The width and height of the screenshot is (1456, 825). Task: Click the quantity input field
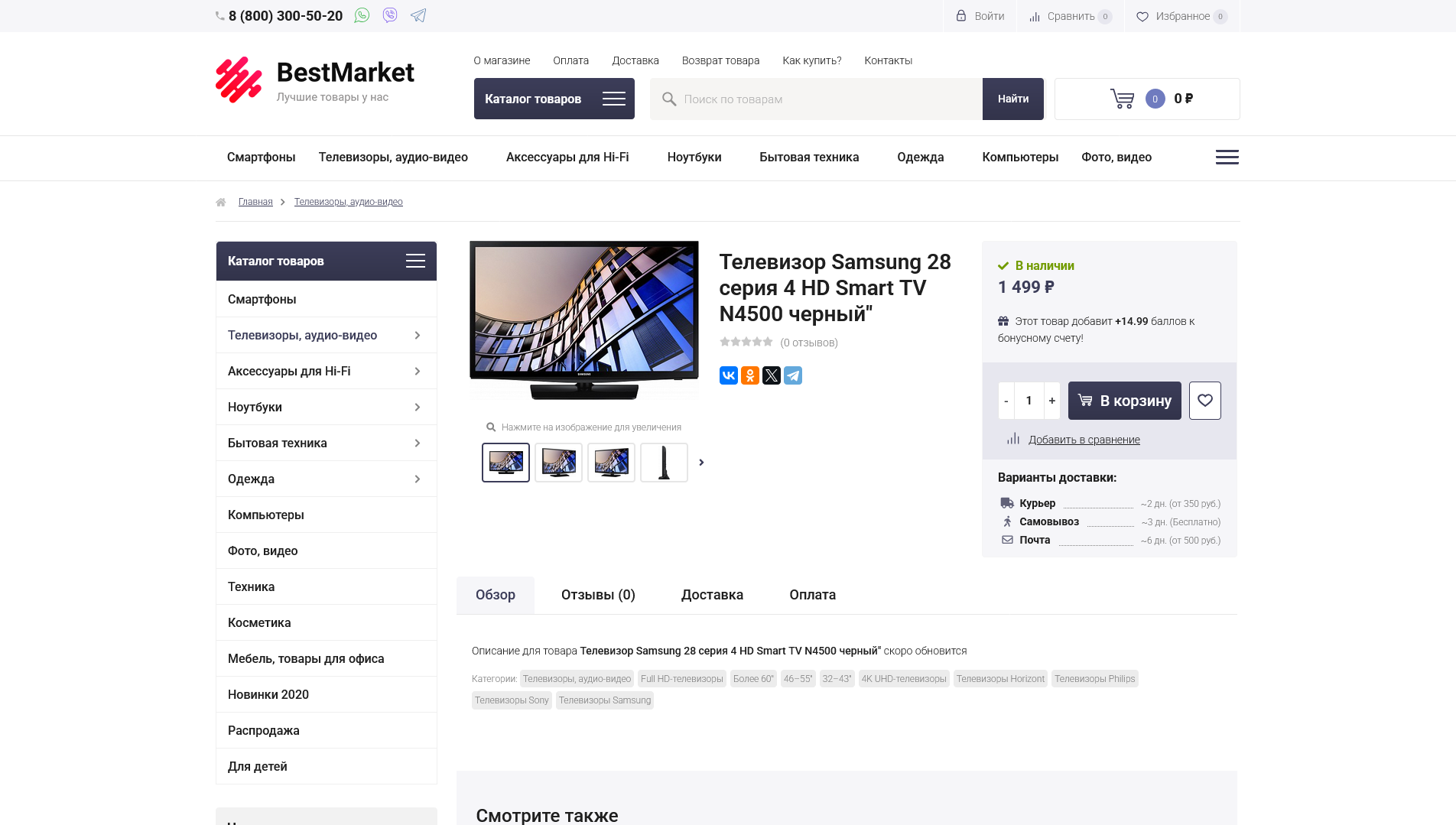pos(1029,401)
